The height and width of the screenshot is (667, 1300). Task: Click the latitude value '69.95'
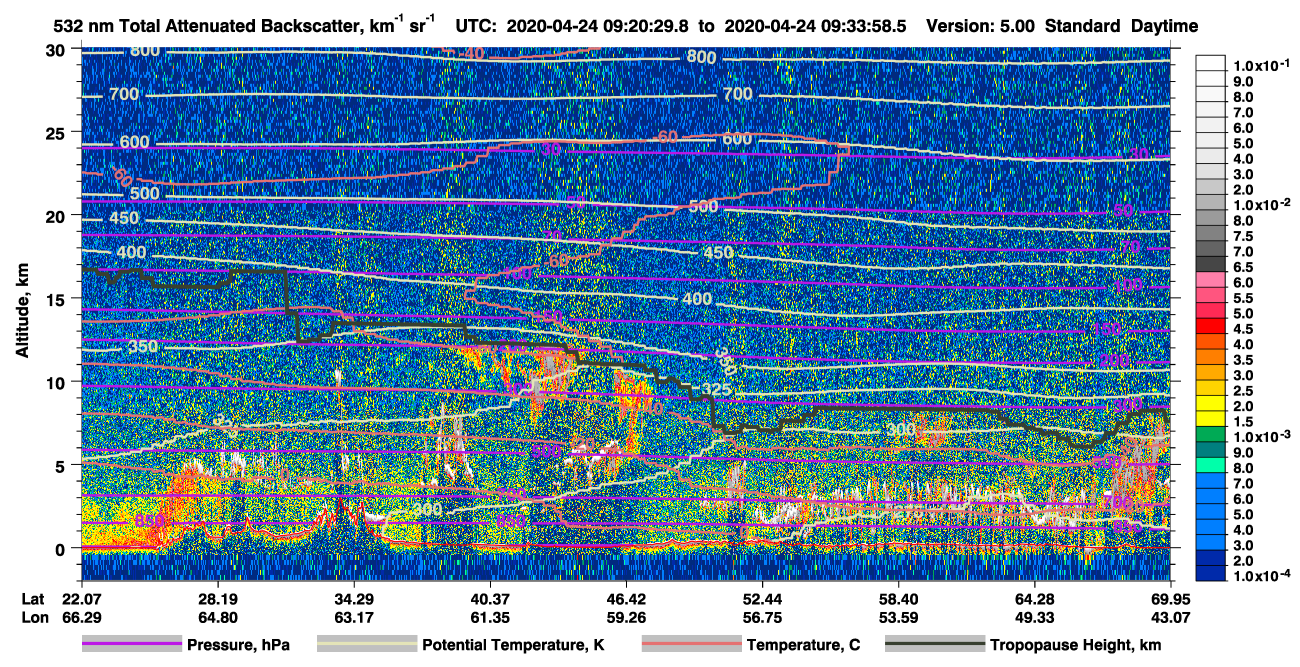[x=1170, y=599]
